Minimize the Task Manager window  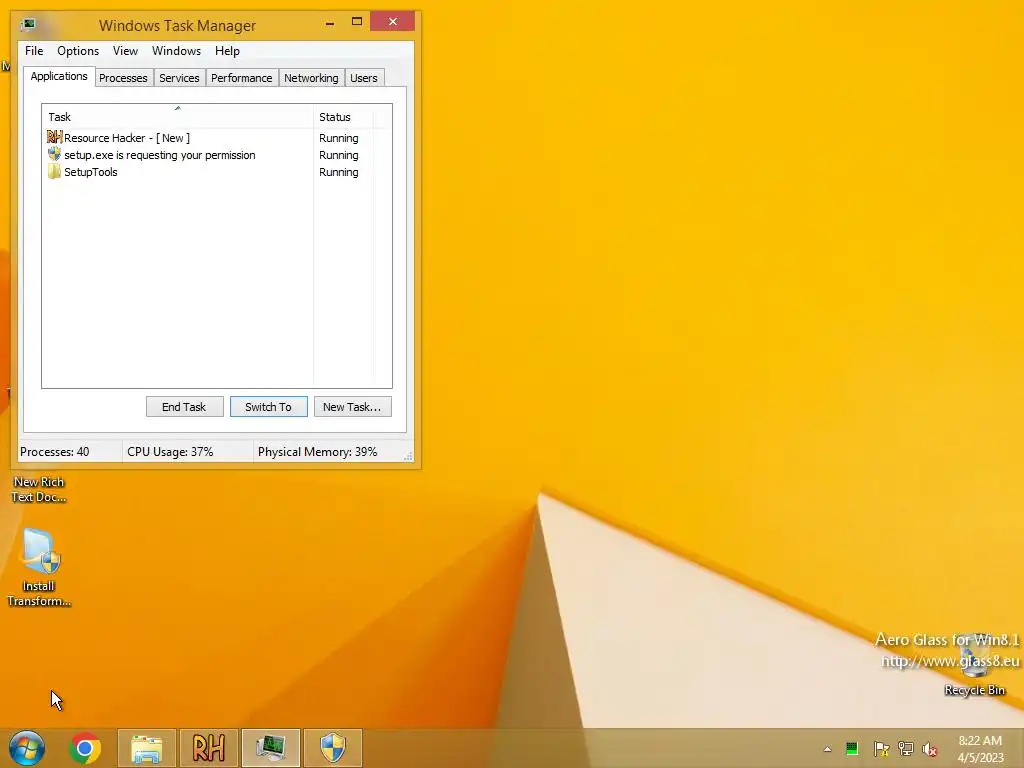[x=330, y=22]
